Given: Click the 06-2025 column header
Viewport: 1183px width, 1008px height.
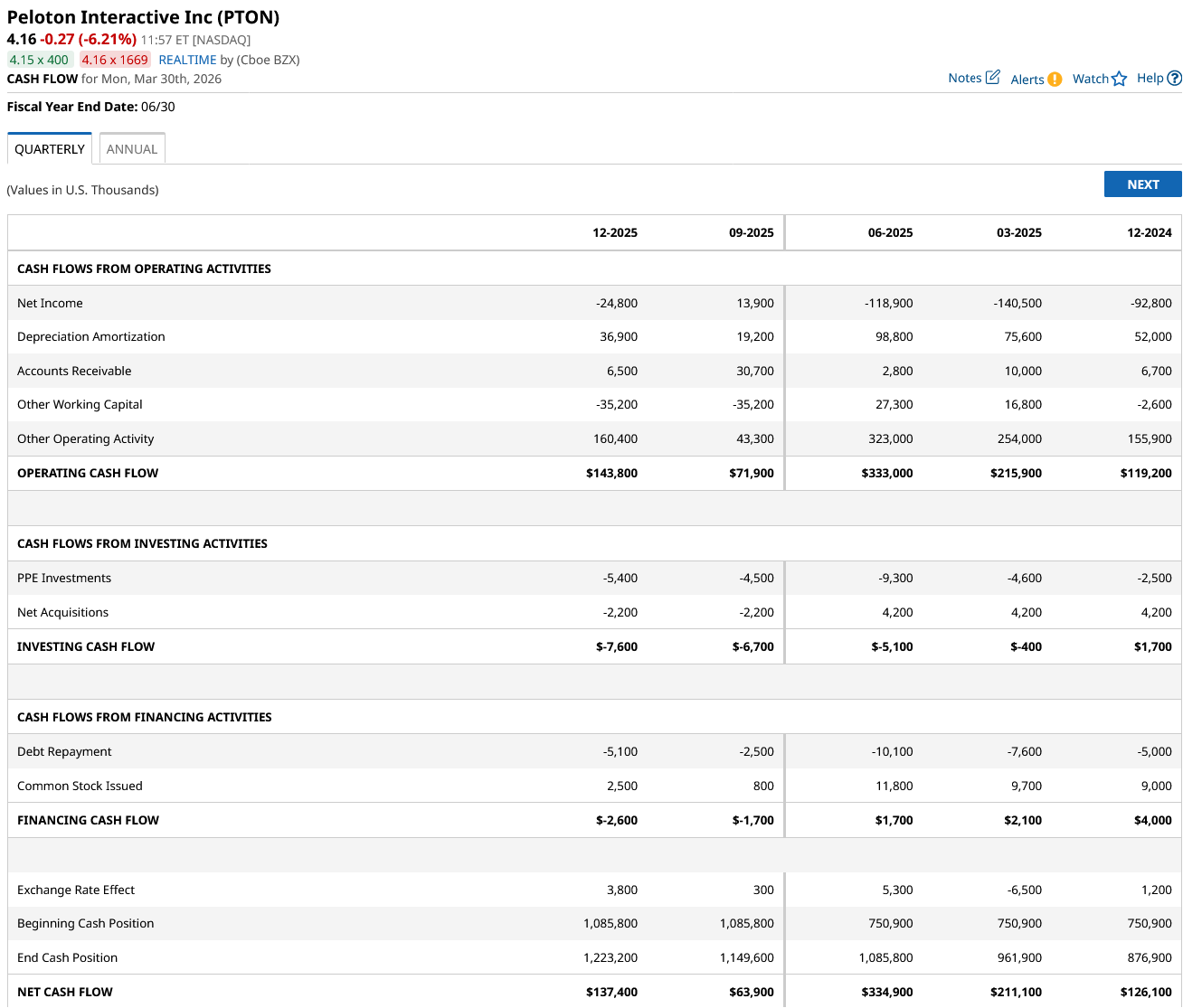Looking at the screenshot, I should click(890, 232).
